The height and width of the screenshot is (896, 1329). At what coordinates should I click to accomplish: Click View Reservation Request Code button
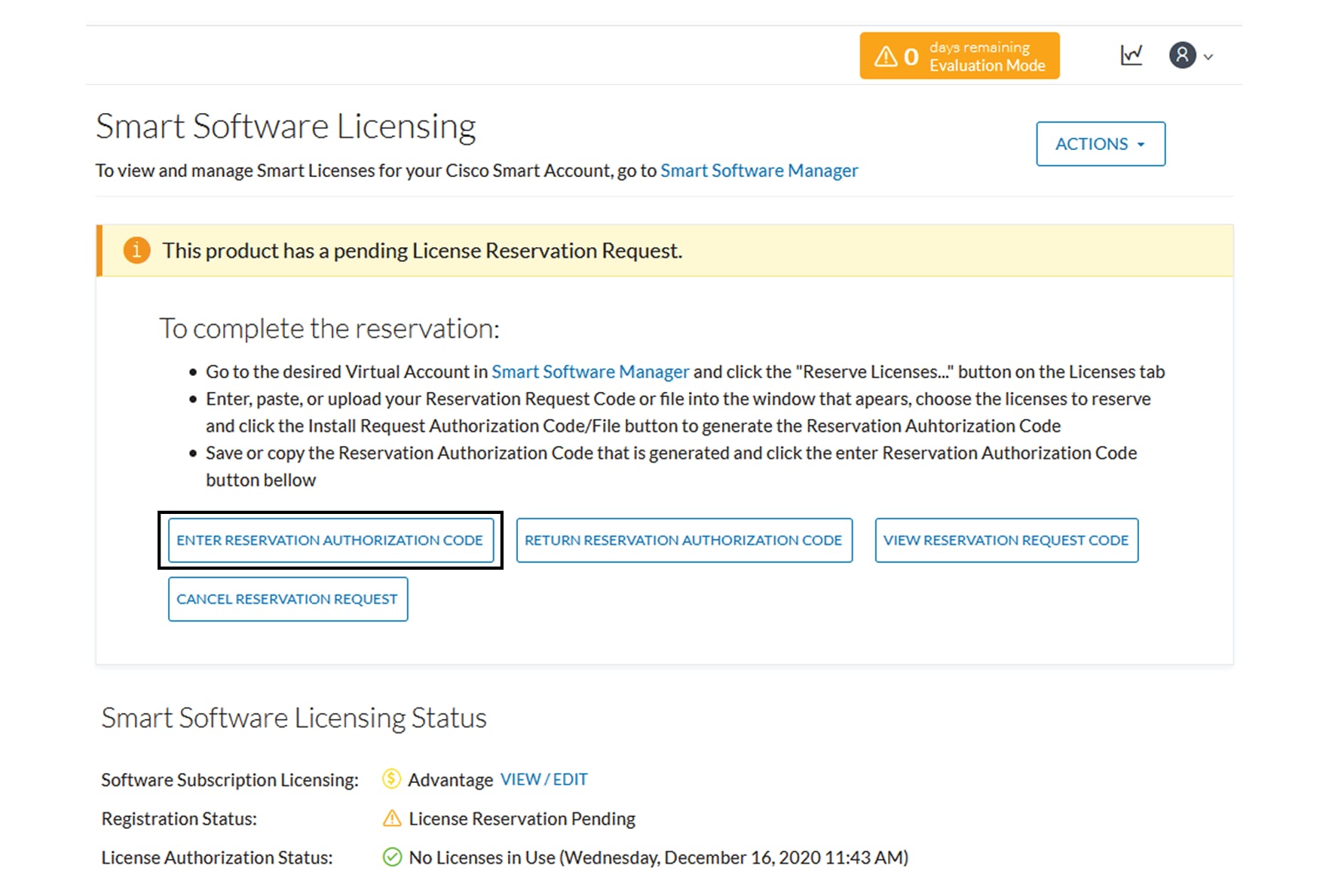[x=1006, y=540]
